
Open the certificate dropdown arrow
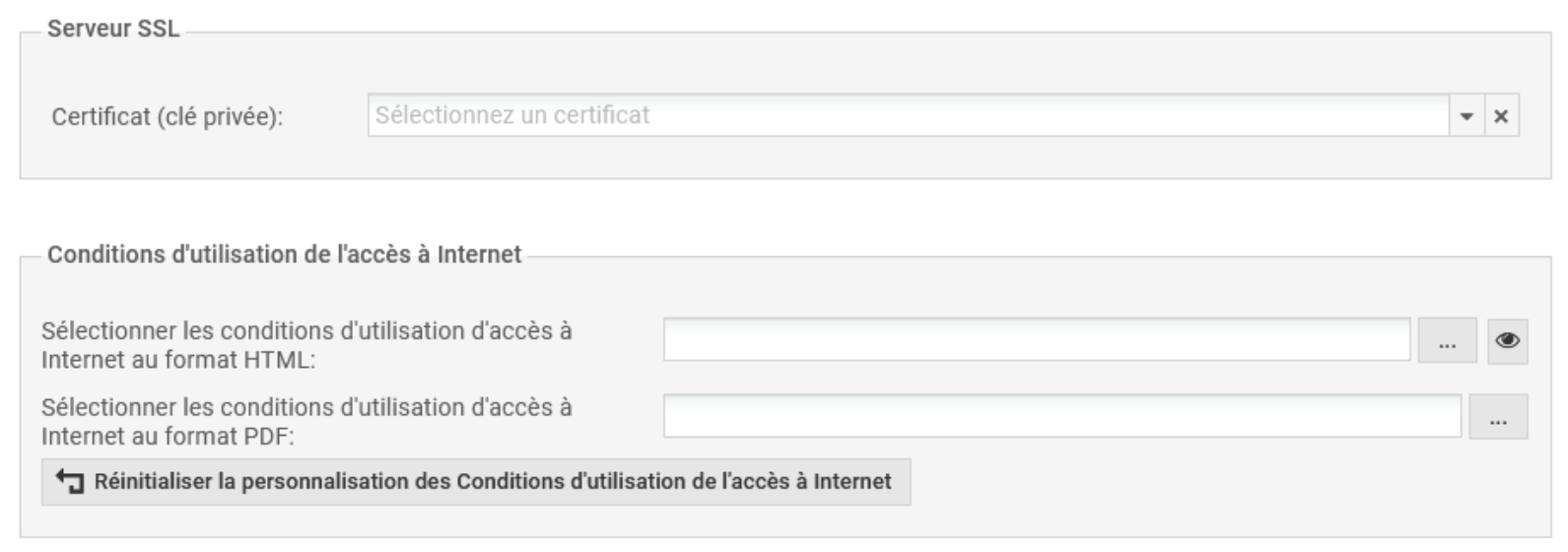(1466, 116)
